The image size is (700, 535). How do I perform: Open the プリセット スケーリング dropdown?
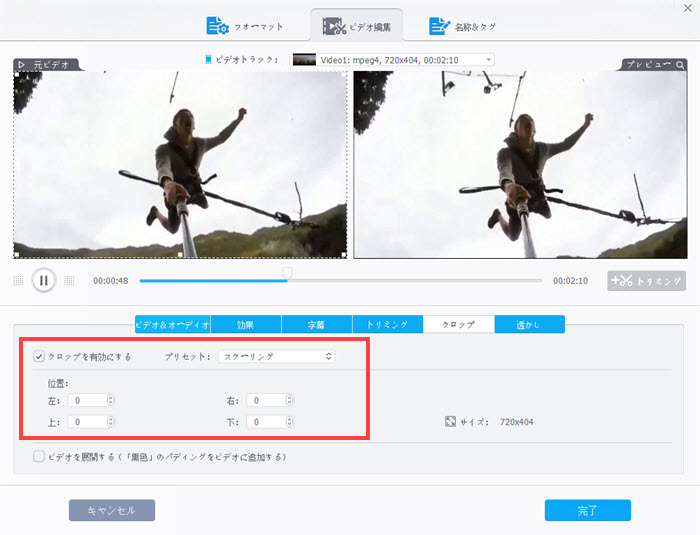(277, 356)
